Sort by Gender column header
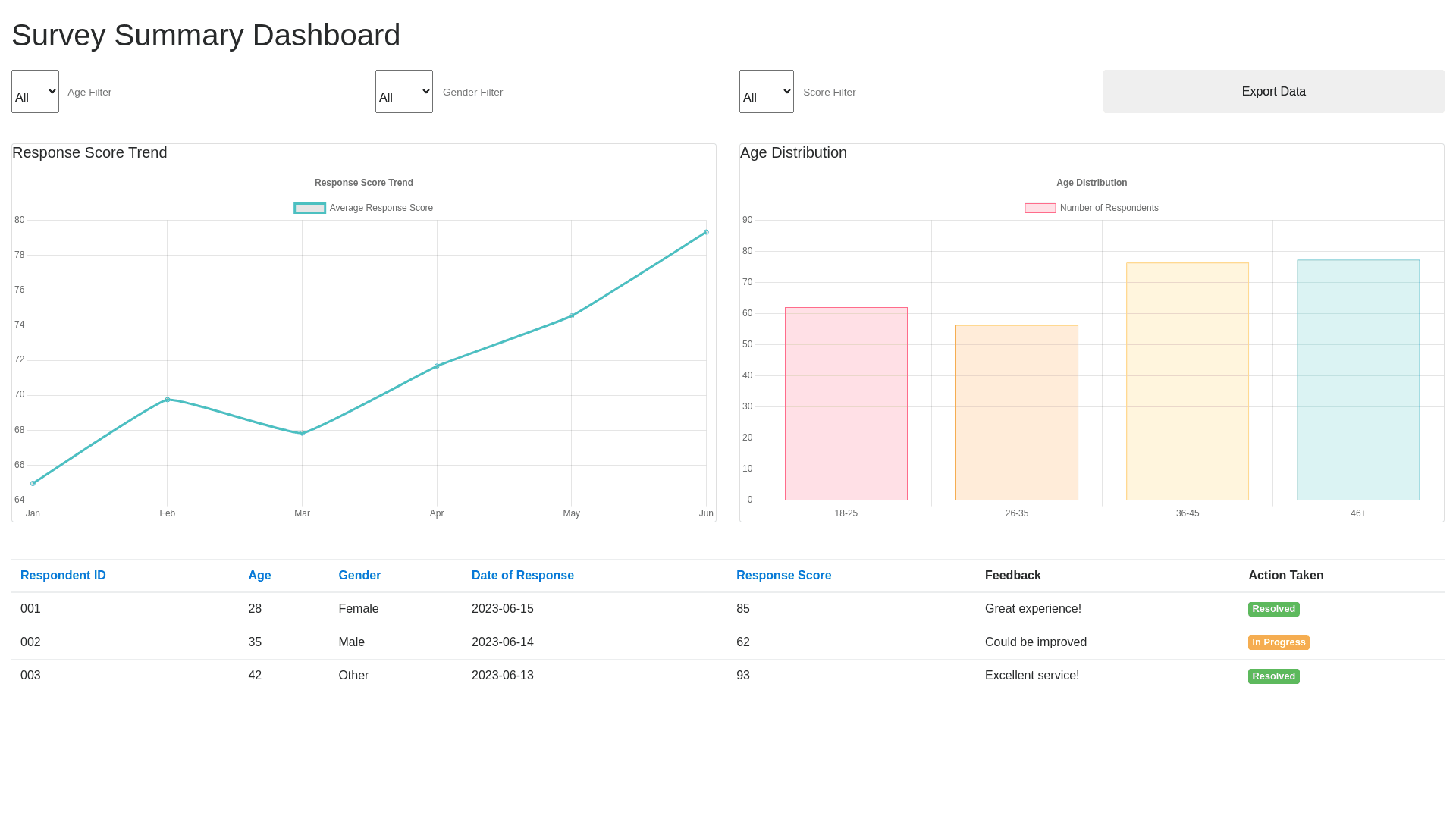 (359, 576)
